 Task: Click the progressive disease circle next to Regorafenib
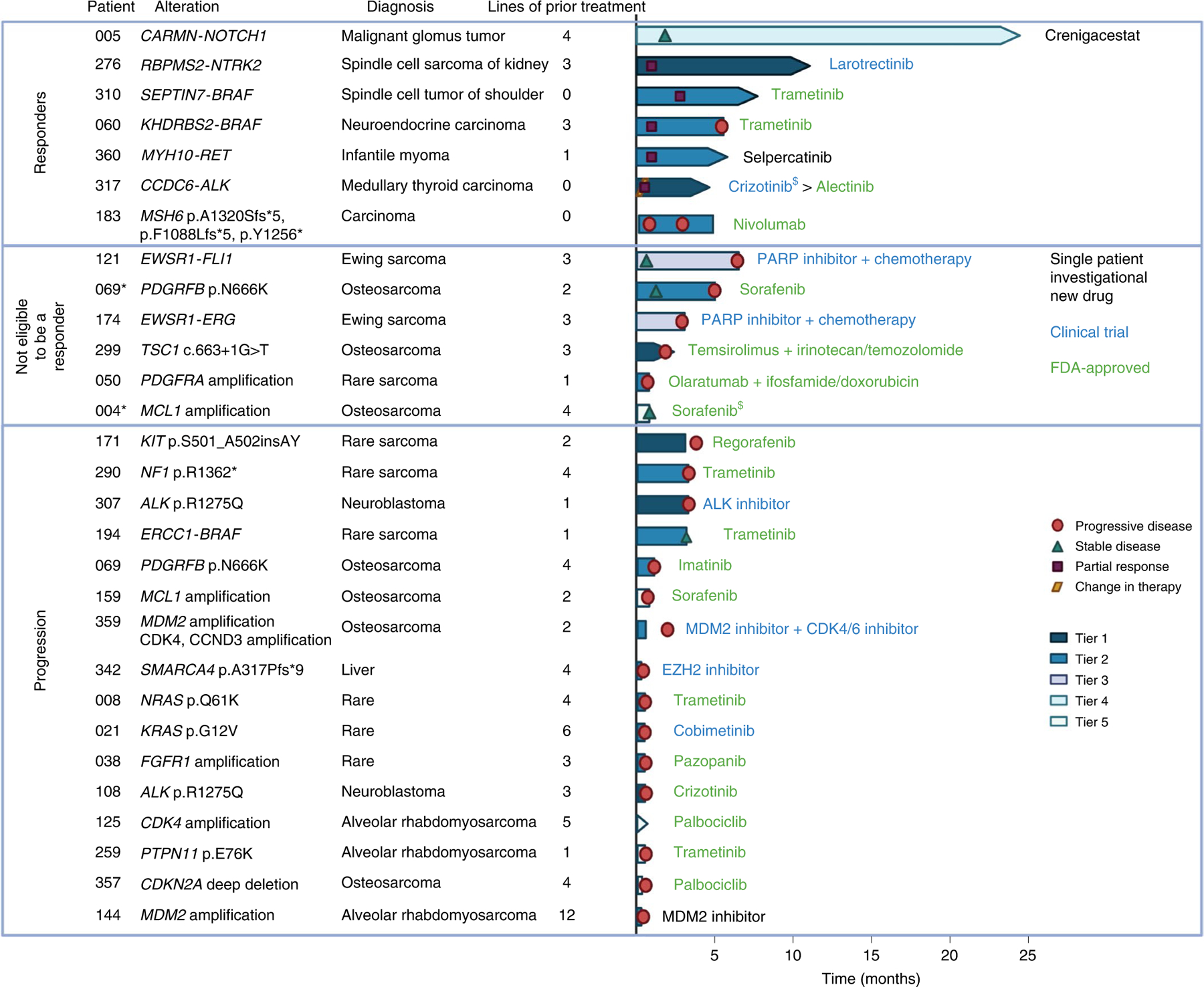click(696, 442)
